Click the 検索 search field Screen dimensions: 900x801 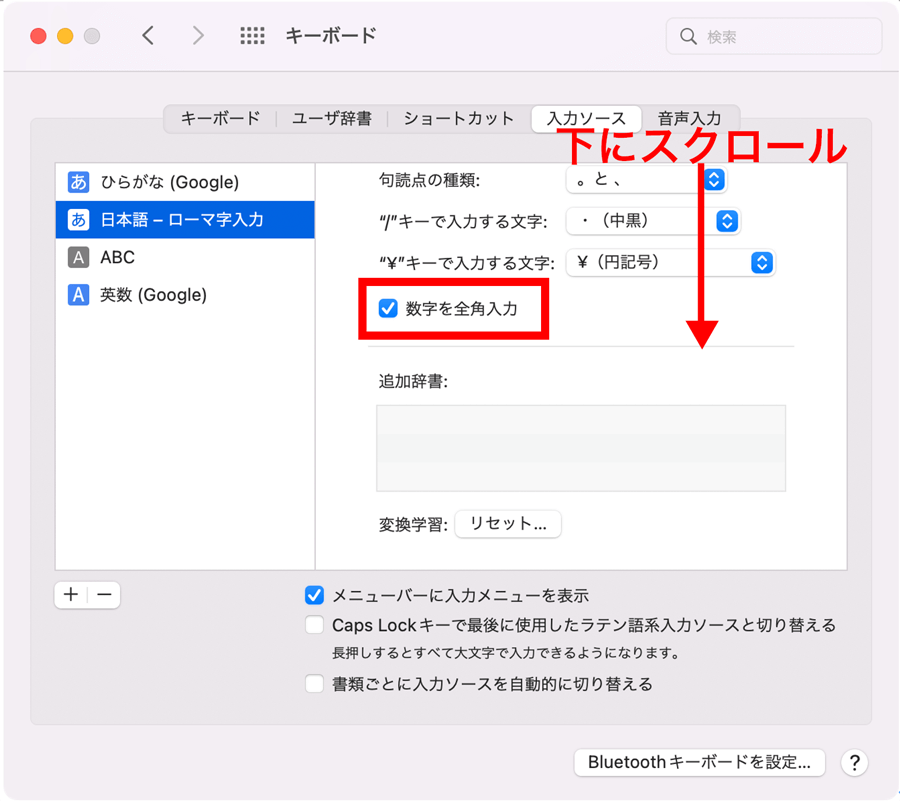[774, 36]
